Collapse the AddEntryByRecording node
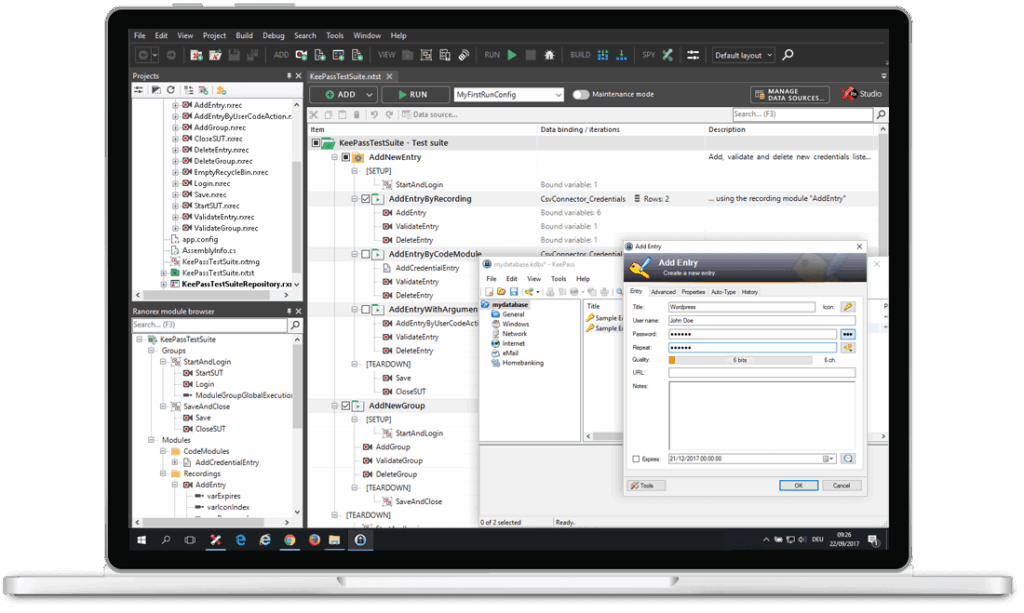The width and height of the screenshot is (1024, 613). point(355,199)
